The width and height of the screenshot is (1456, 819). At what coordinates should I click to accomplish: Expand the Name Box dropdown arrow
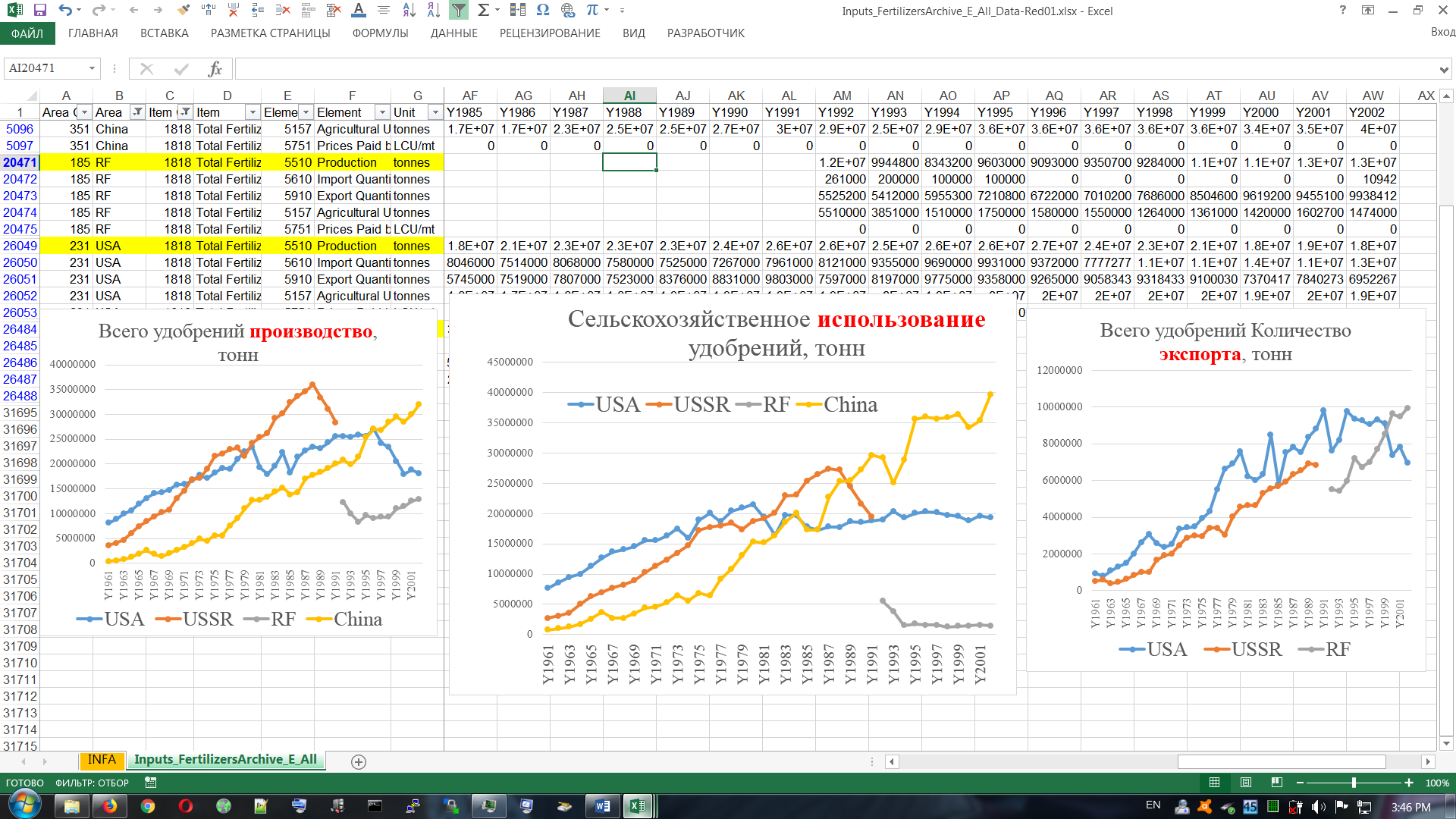(x=92, y=69)
